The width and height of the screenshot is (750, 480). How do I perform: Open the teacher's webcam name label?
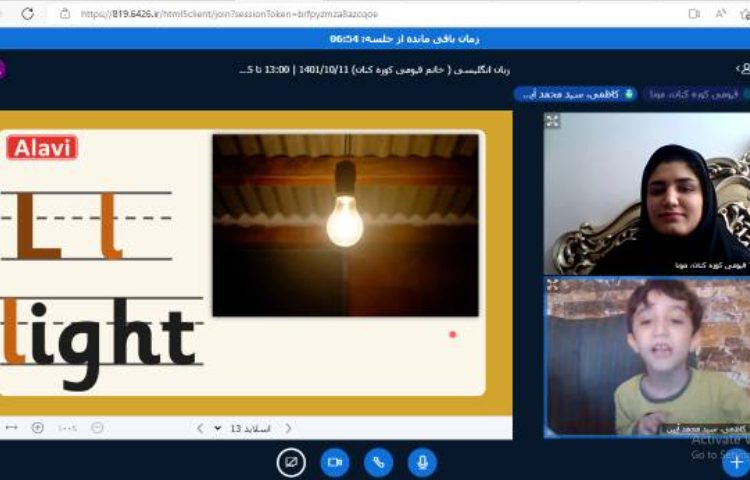click(x=709, y=265)
